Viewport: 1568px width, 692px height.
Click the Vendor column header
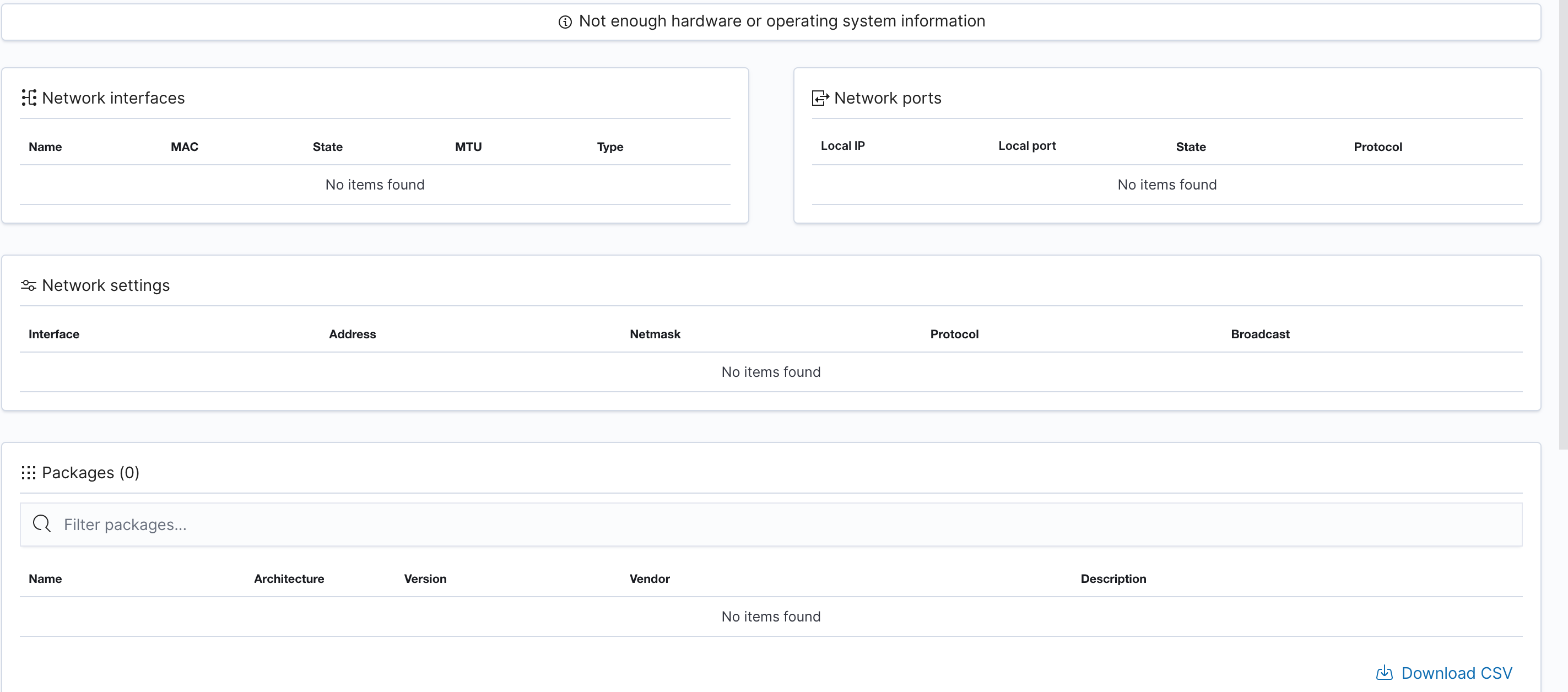tap(650, 579)
